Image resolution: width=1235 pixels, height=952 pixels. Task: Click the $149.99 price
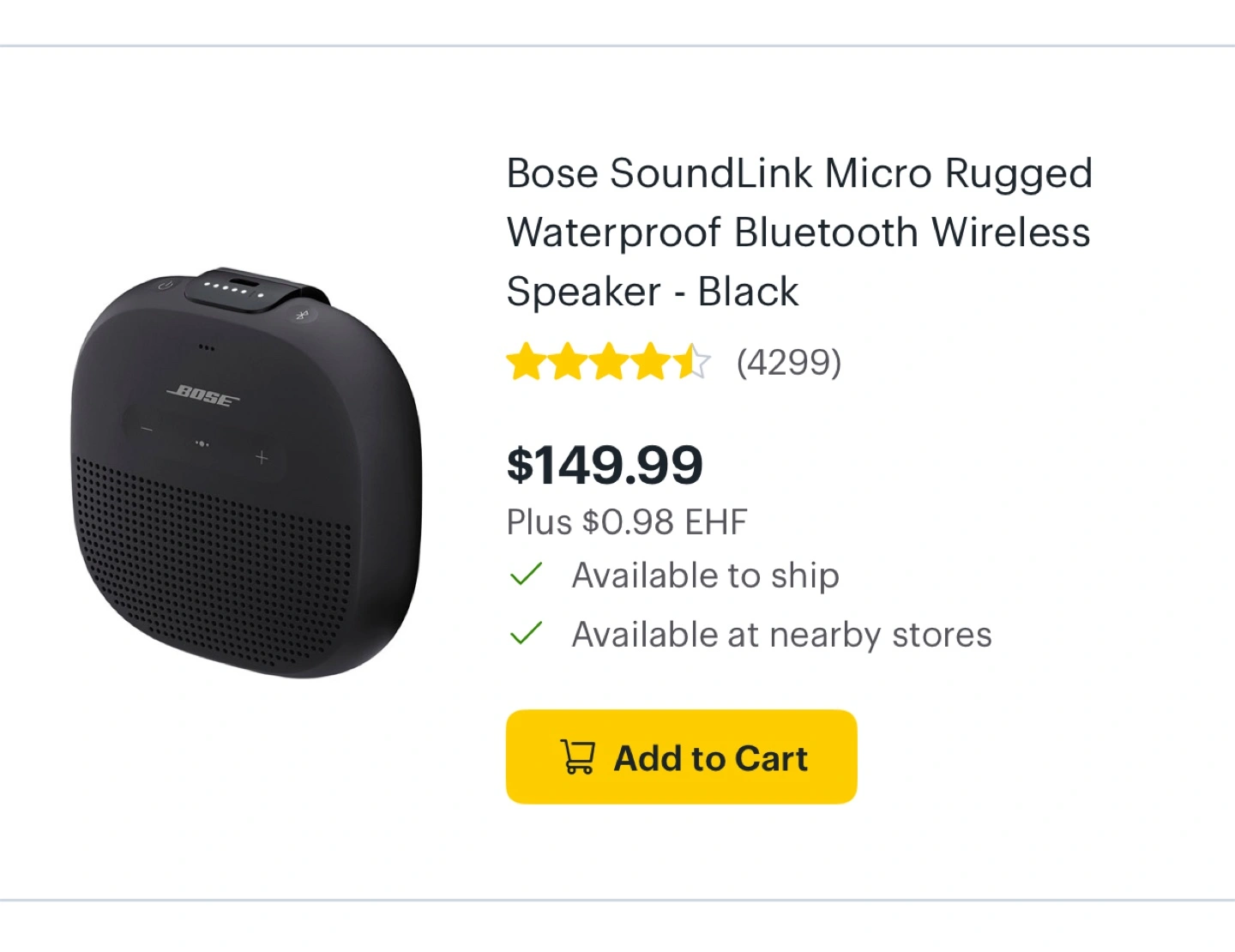click(x=605, y=465)
